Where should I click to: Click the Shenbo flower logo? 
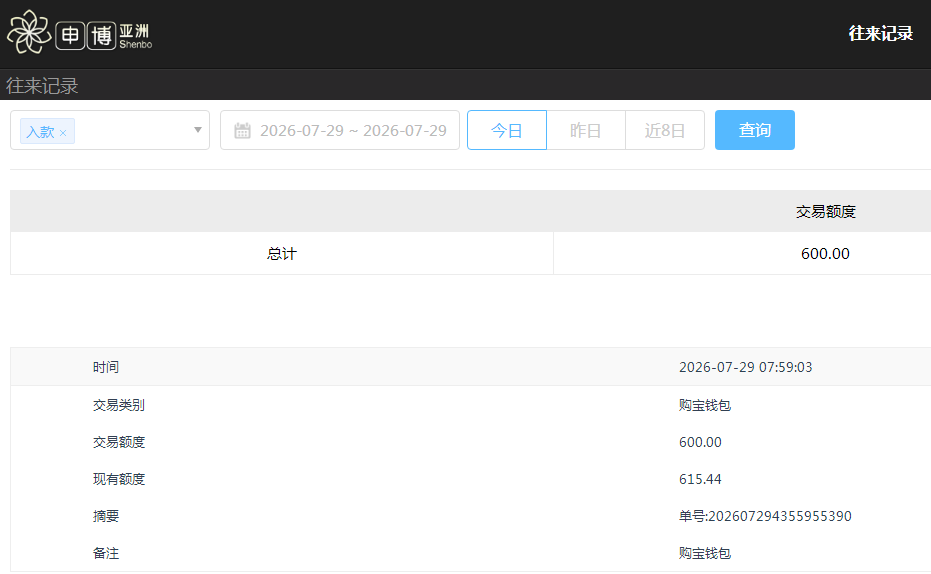28,33
